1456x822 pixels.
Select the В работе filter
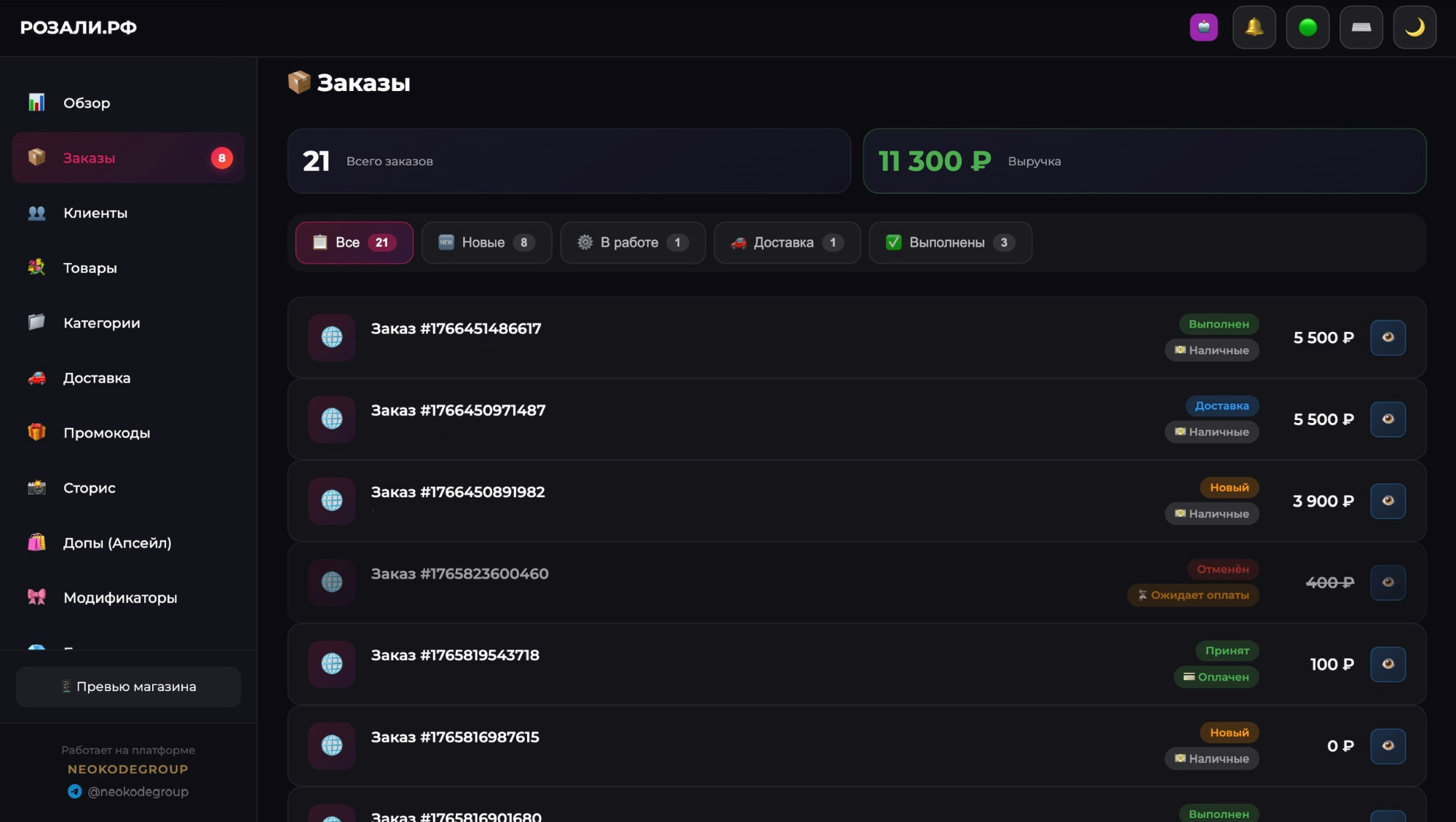633,242
